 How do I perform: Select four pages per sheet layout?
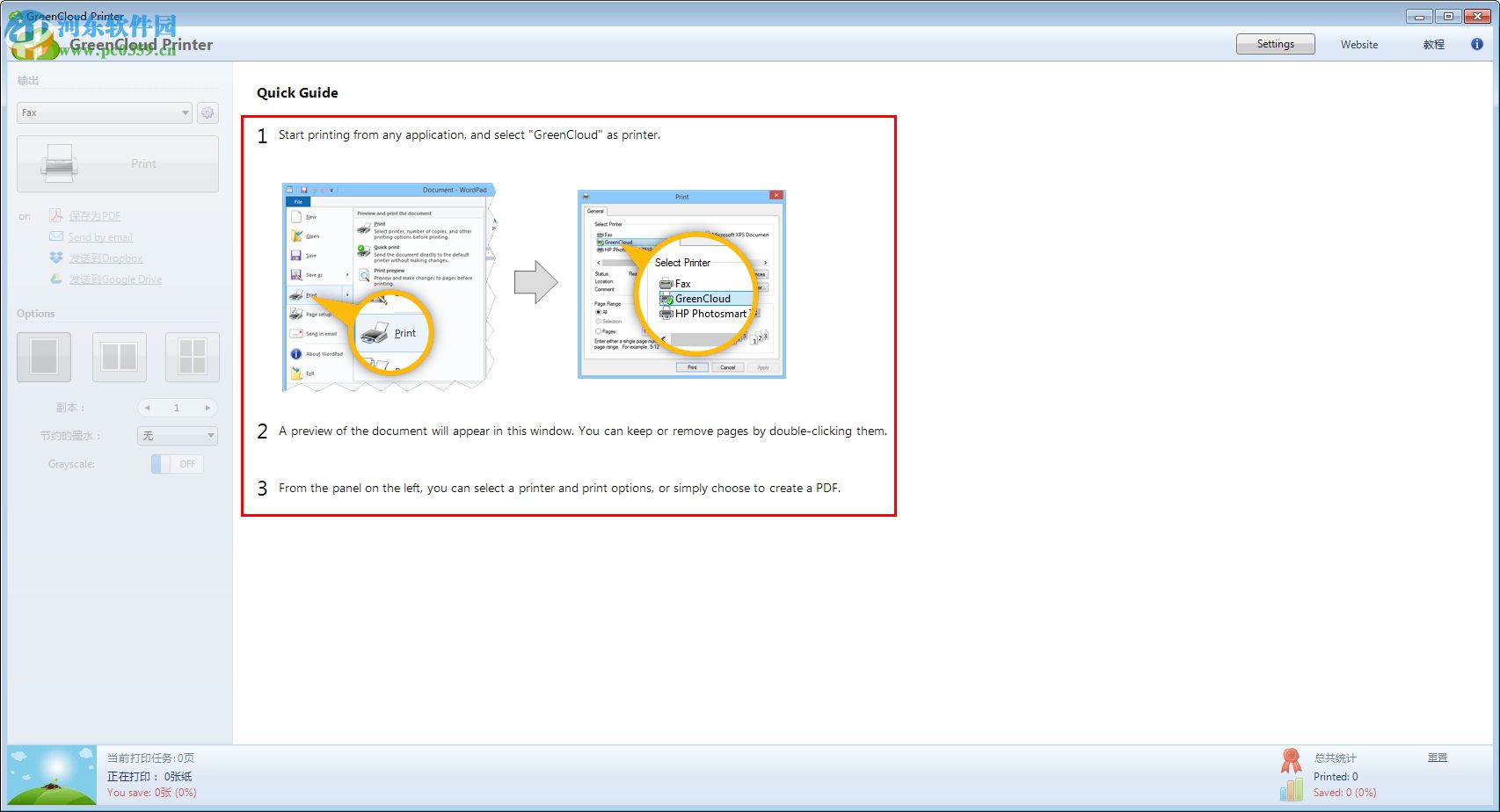click(x=193, y=357)
